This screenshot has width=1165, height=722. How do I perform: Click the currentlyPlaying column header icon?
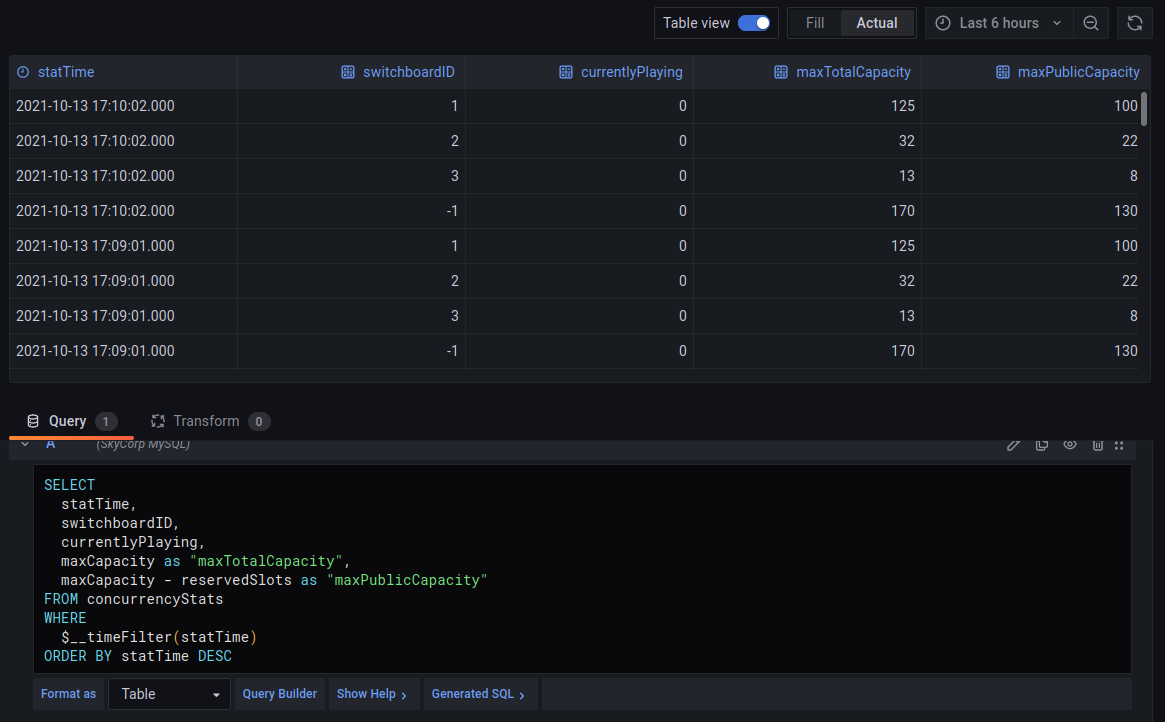[566, 72]
